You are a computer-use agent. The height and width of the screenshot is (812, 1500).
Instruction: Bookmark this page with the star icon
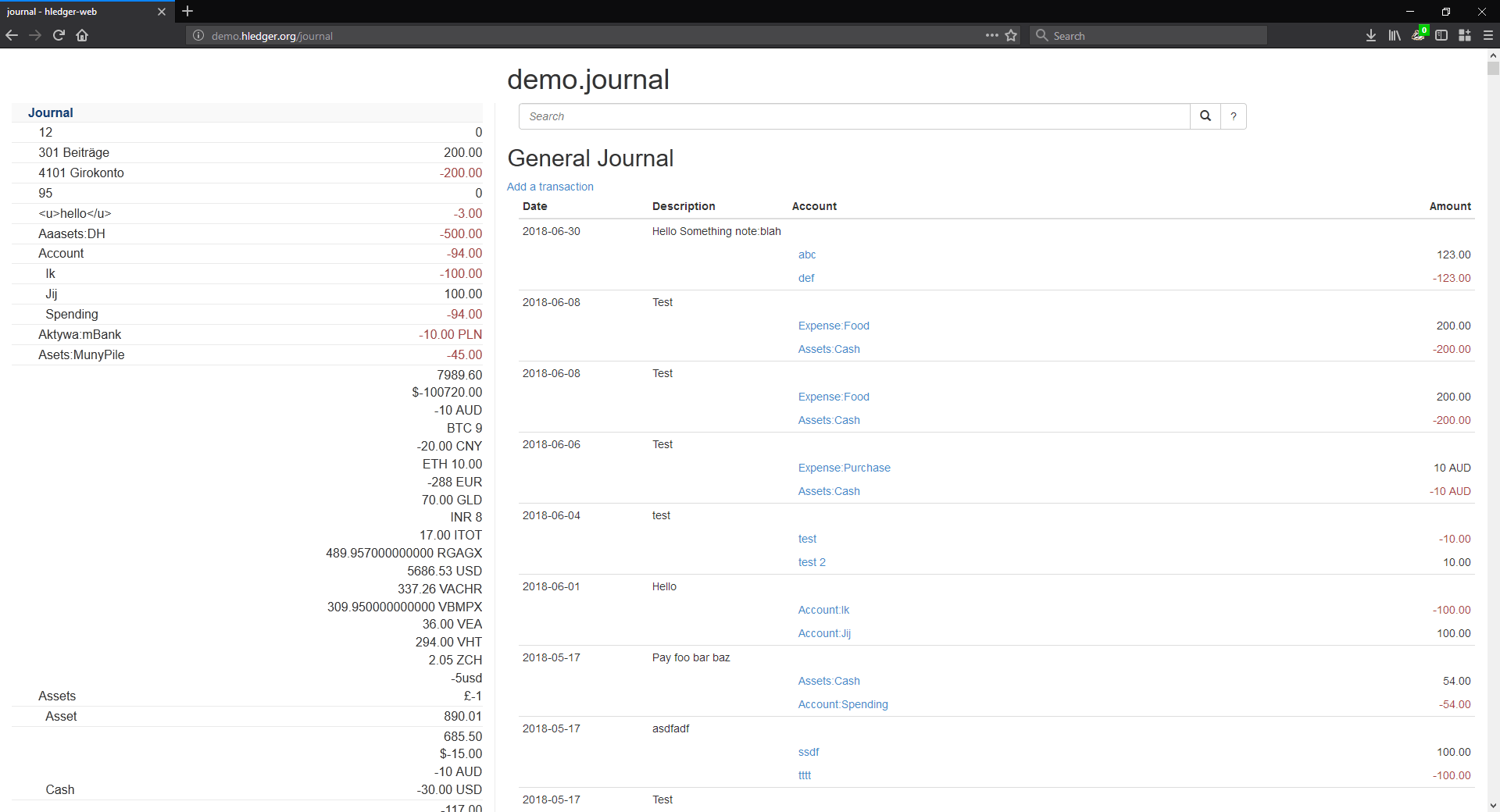pos(1011,35)
